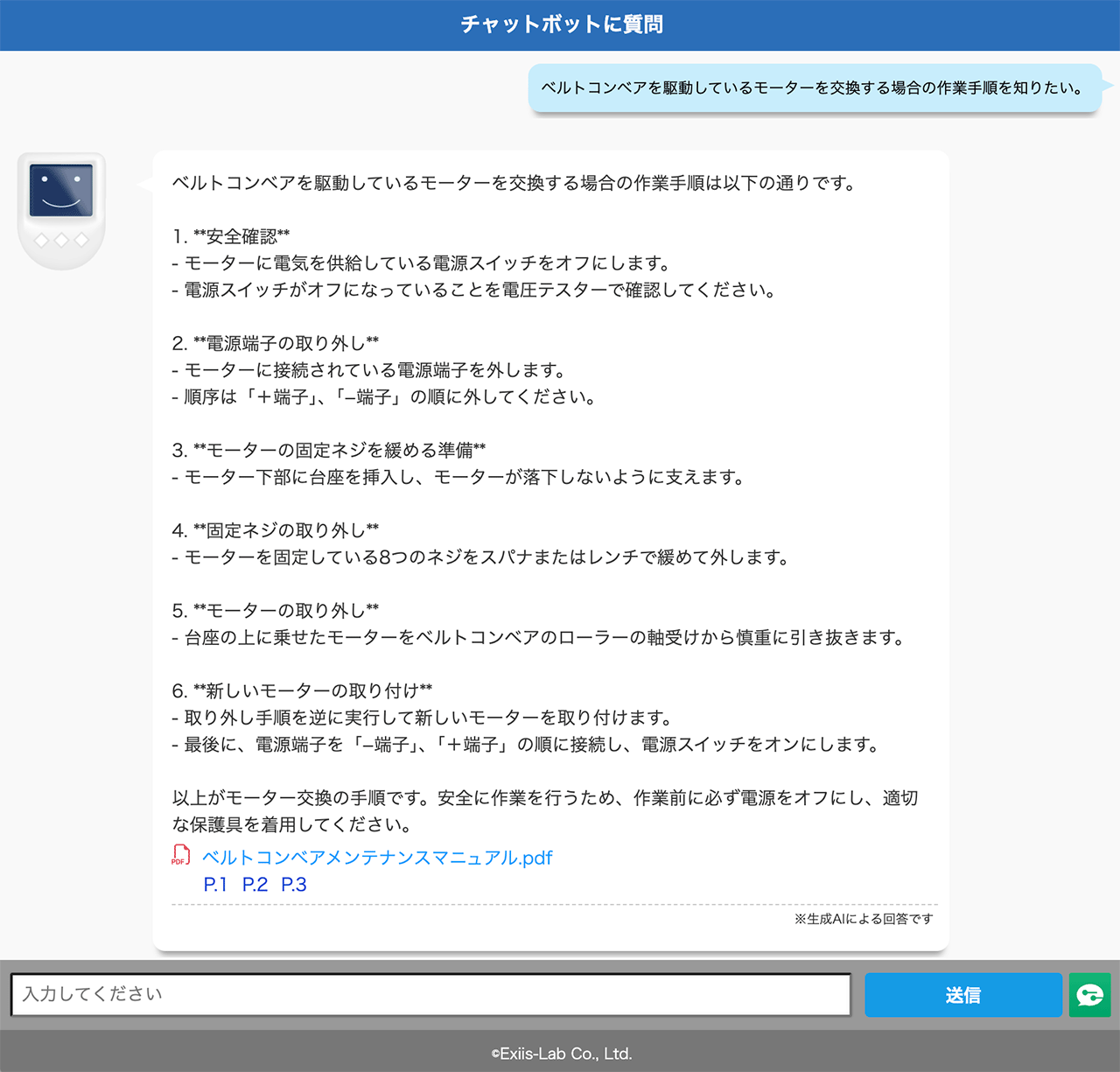Viewport: 1120px width, 1072px height.
Task: Click the green chat icon beside 送信
Action: tap(1089, 995)
